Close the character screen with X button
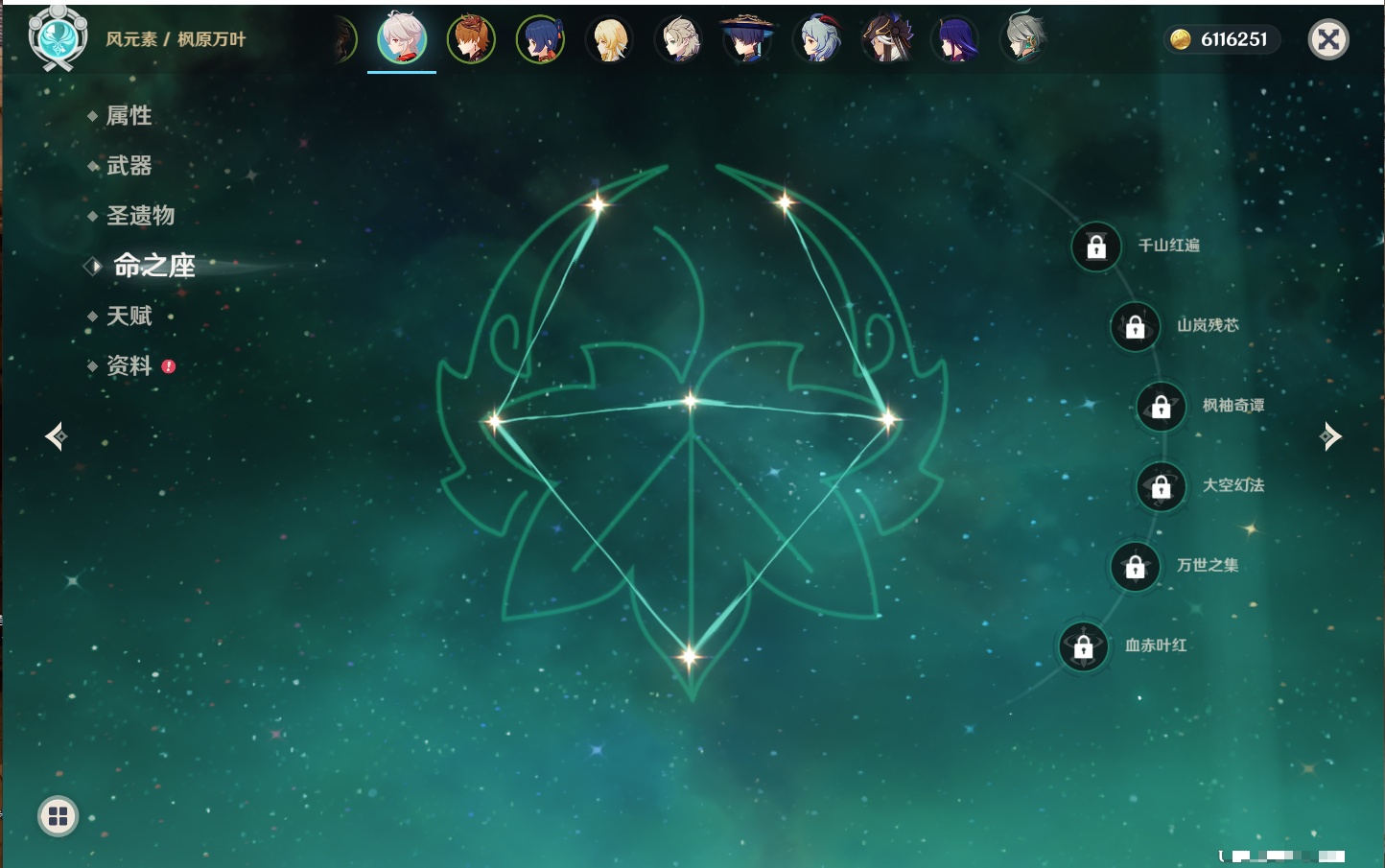Viewport: 1385px width, 868px height. pyautogui.click(x=1328, y=39)
